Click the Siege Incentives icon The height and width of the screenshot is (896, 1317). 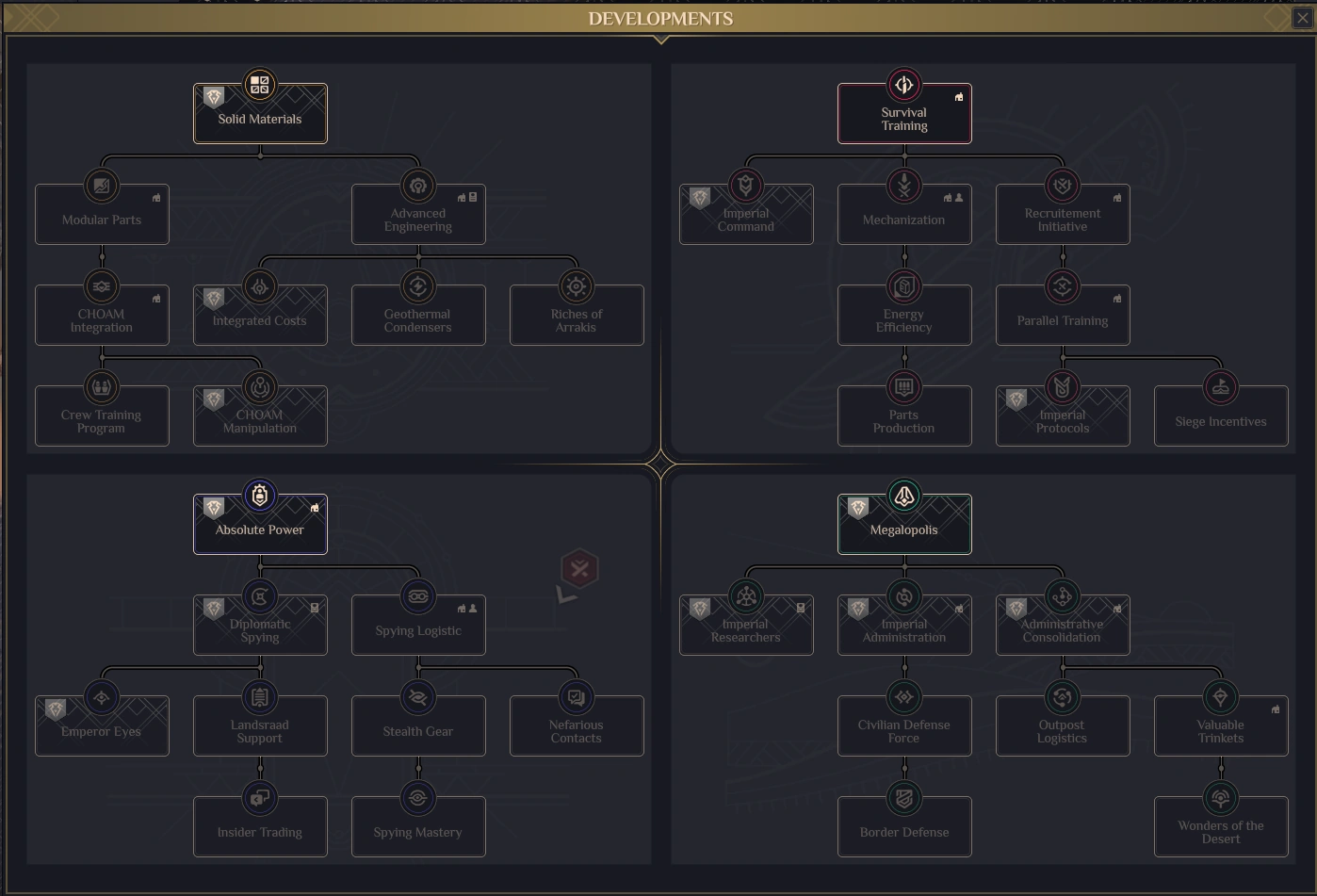point(1221,387)
